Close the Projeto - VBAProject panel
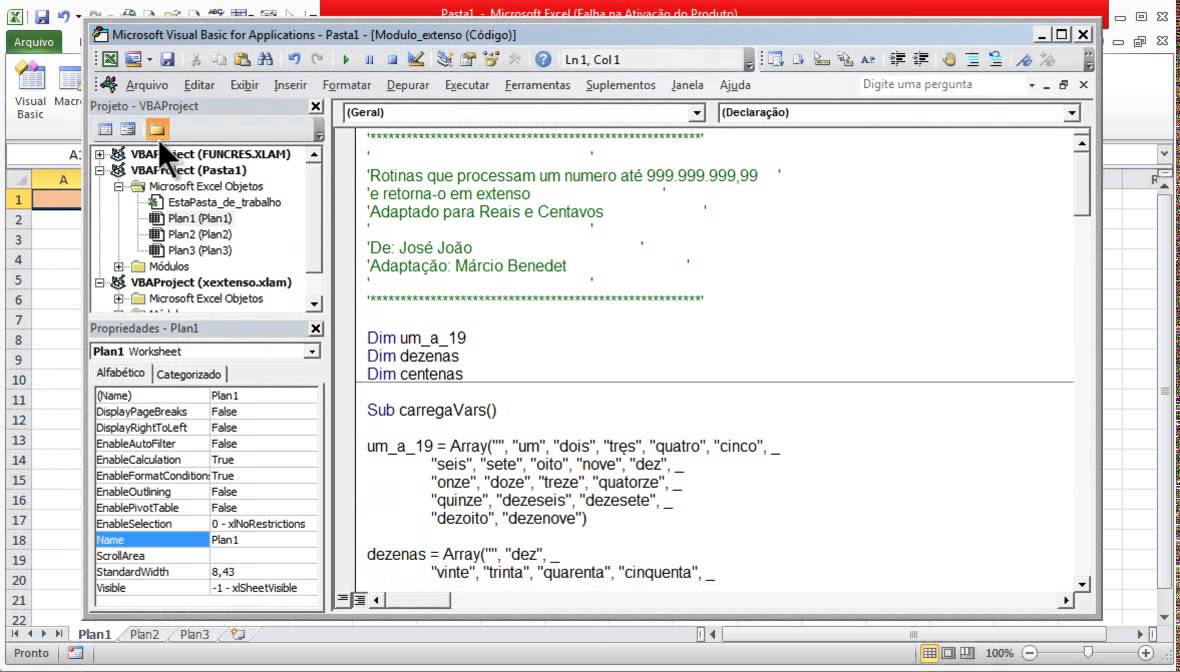Screen dimensions: 1180x672 pos(316,106)
